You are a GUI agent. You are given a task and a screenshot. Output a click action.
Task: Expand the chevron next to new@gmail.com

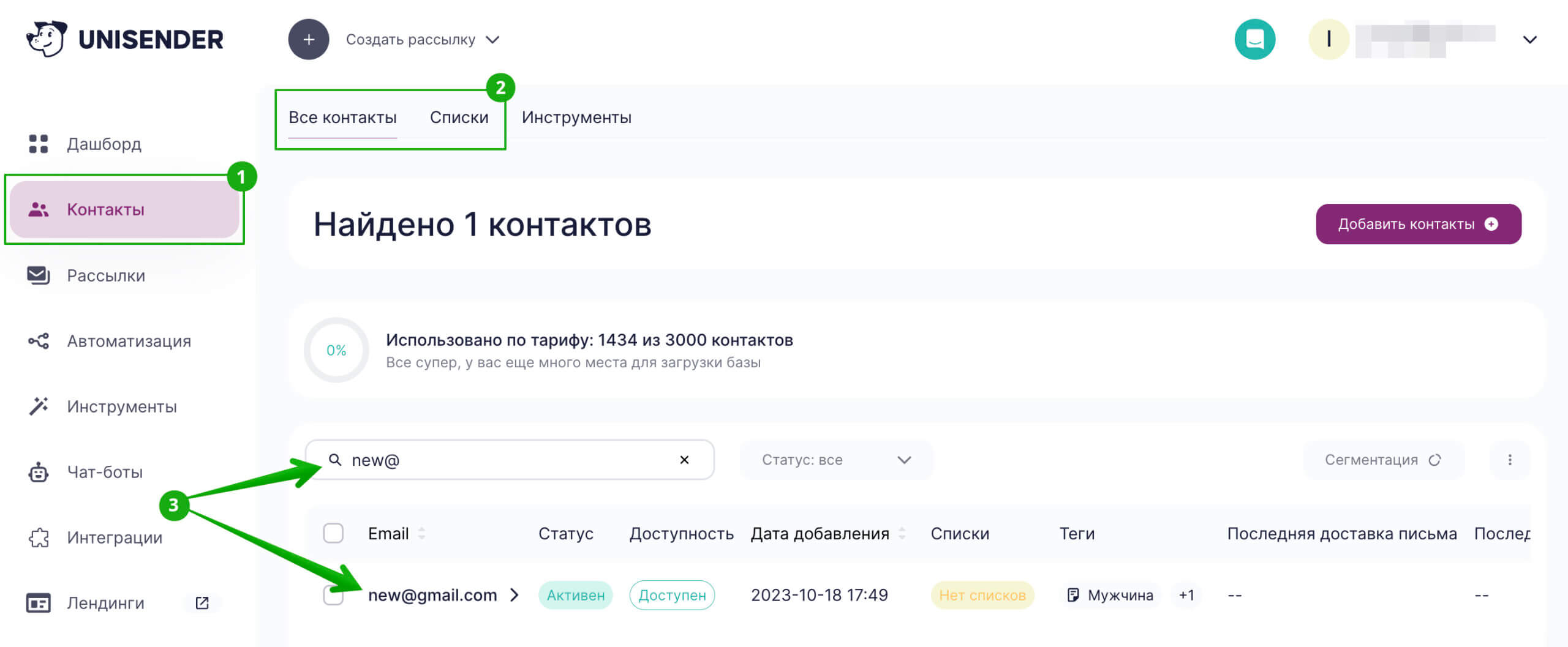(x=514, y=595)
